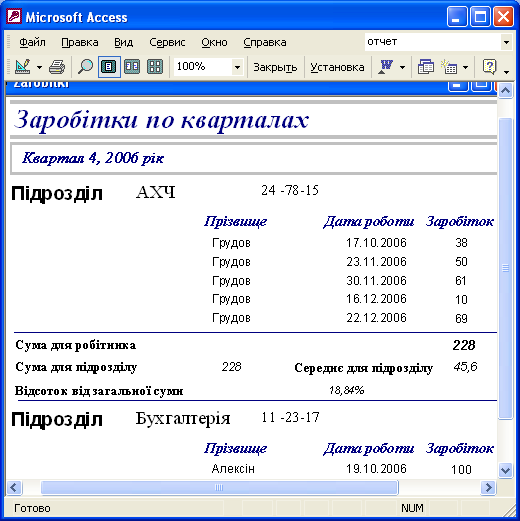Open the Файл menu

32,42
